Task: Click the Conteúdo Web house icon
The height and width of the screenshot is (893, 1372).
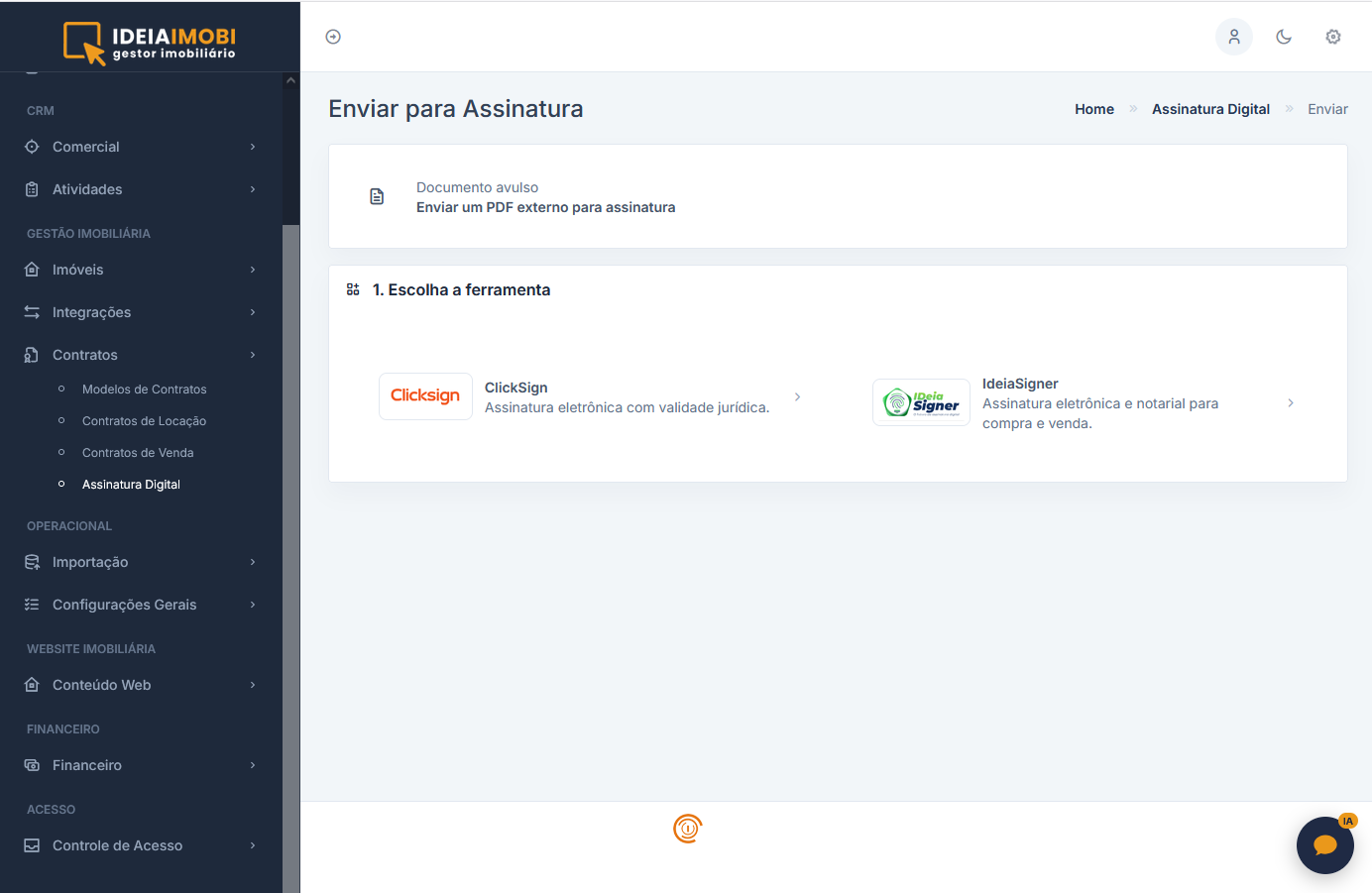Action: pyautogui.click(x=32, y=685)
